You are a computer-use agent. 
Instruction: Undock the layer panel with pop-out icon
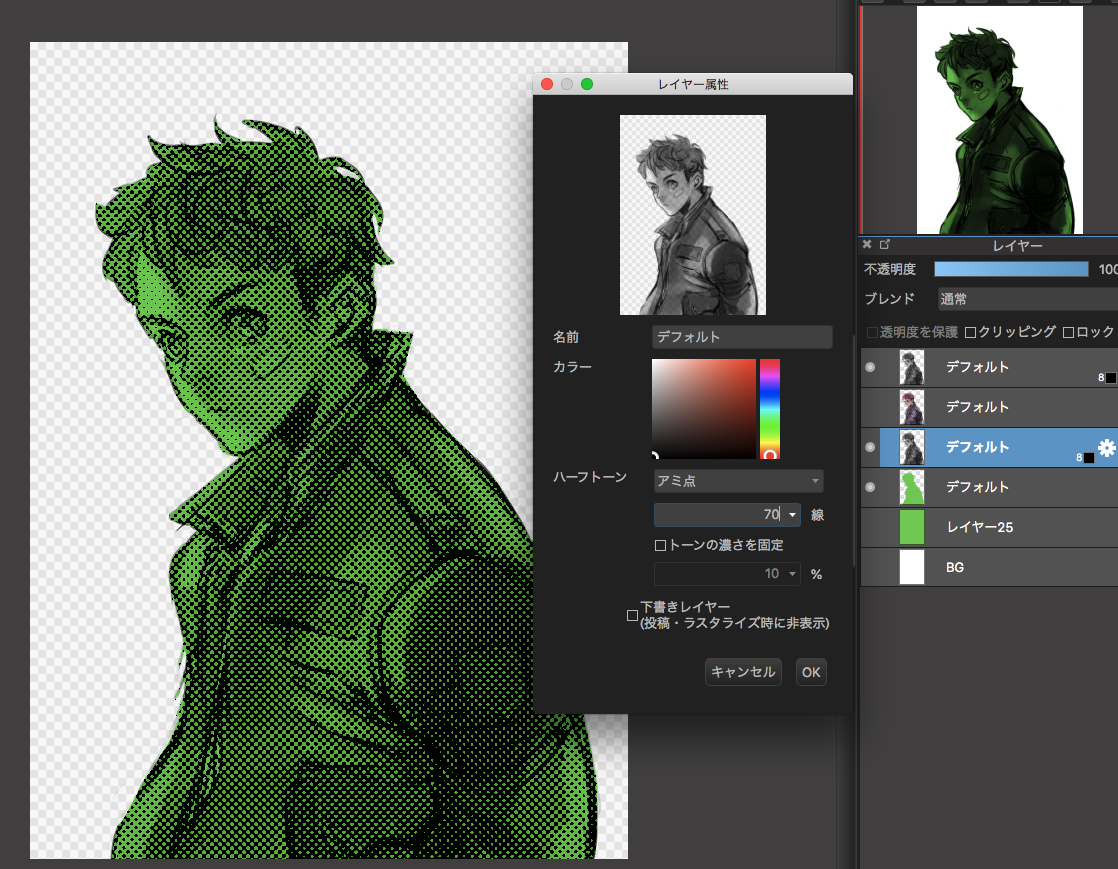(882, 244)
